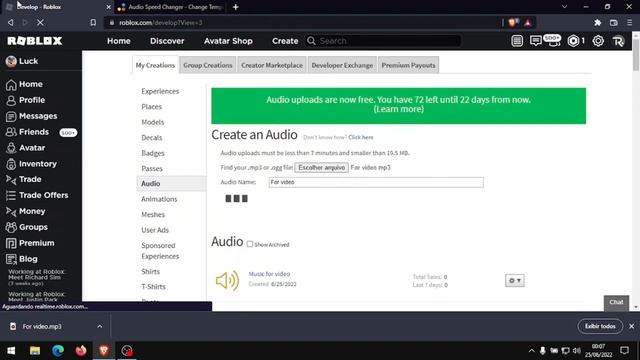
Task: Open Firefox from the taskbar
Action: [x=81, y=351]
